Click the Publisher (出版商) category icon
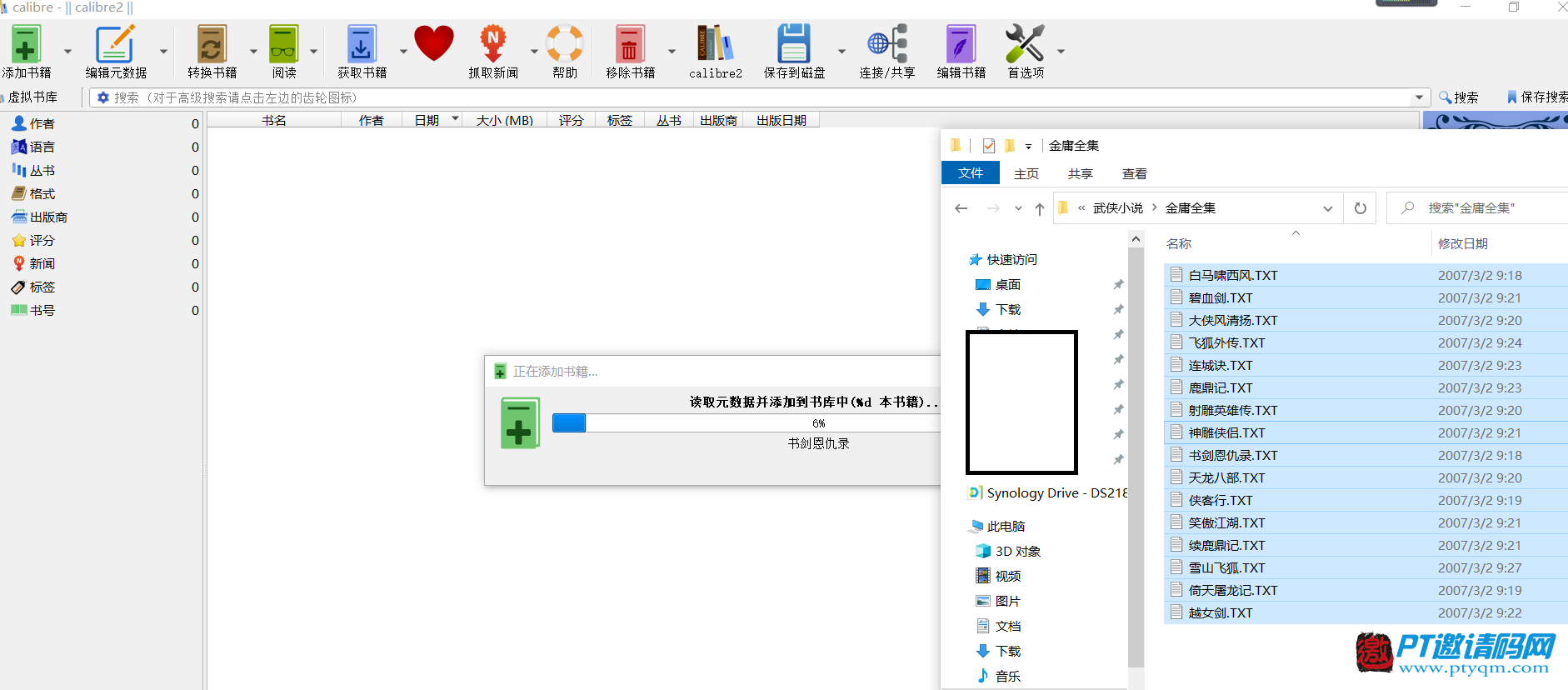 click(x=19, y=217)
